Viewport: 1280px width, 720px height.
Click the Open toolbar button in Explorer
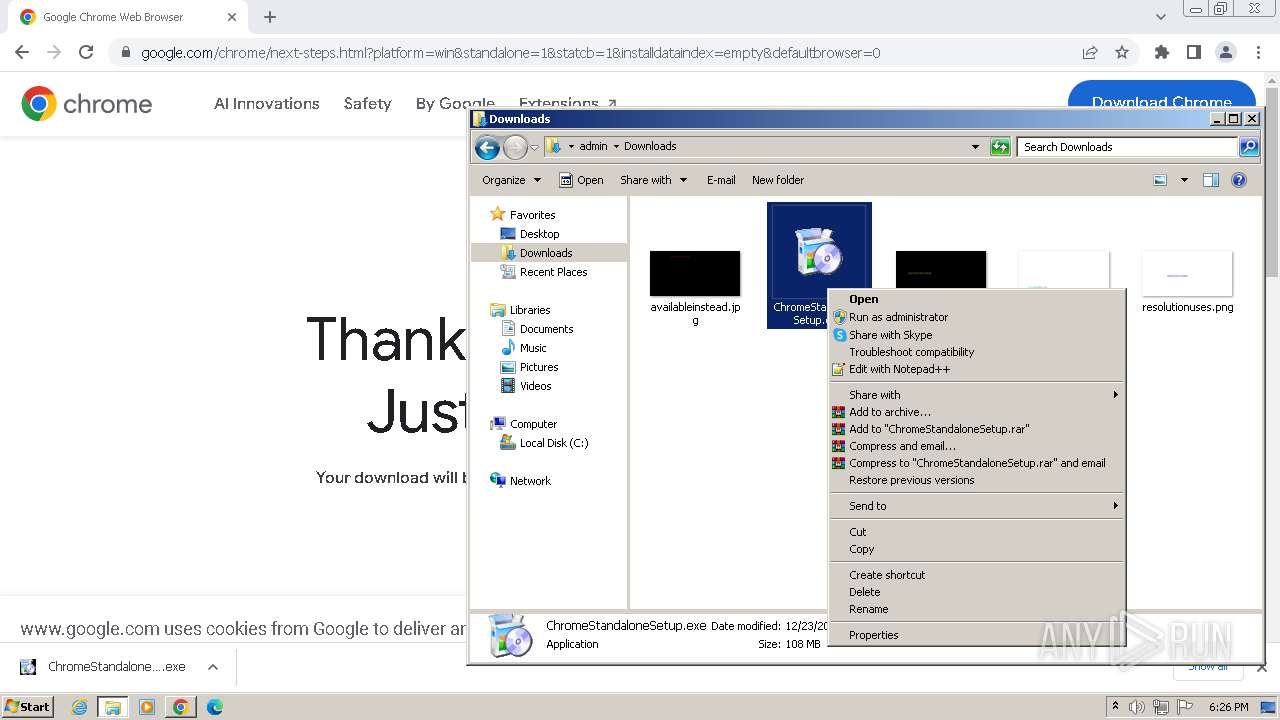581,180
